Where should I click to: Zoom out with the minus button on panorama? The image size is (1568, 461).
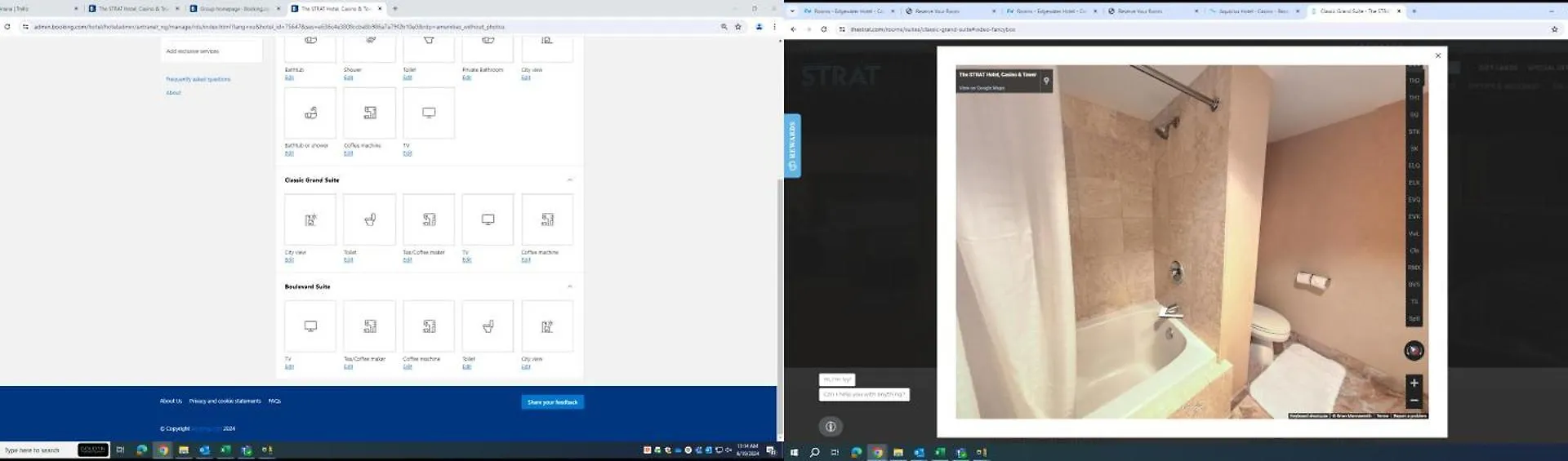coord(1414,401)
